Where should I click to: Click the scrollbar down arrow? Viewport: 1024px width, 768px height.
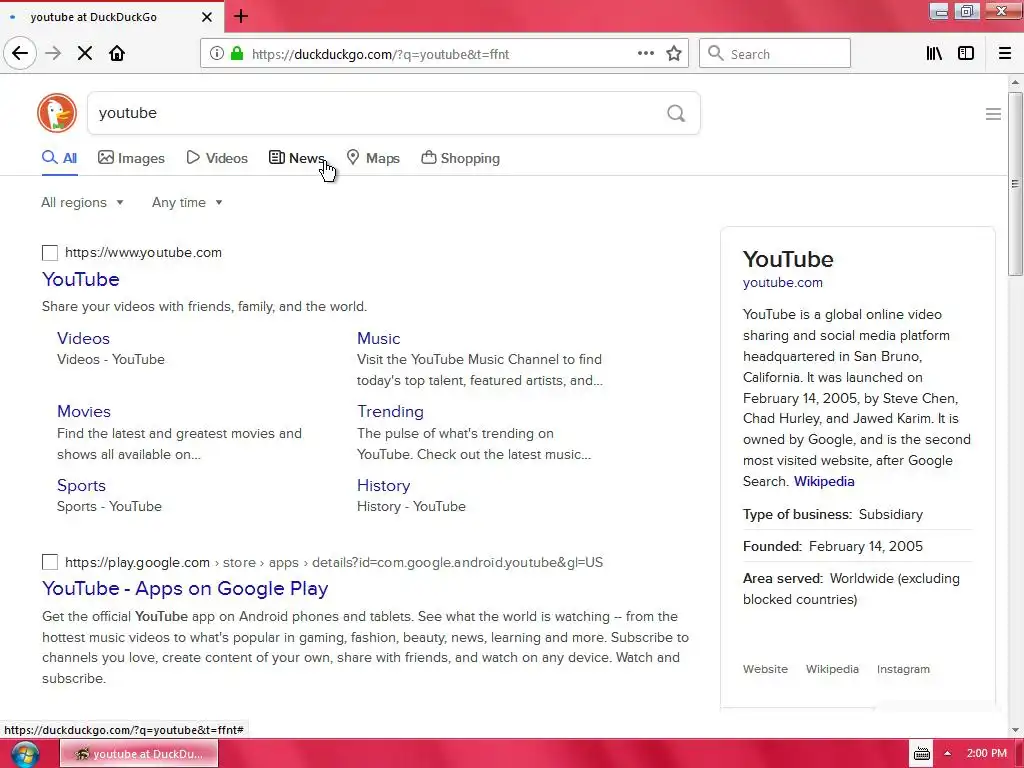(x=1015, y=729)
